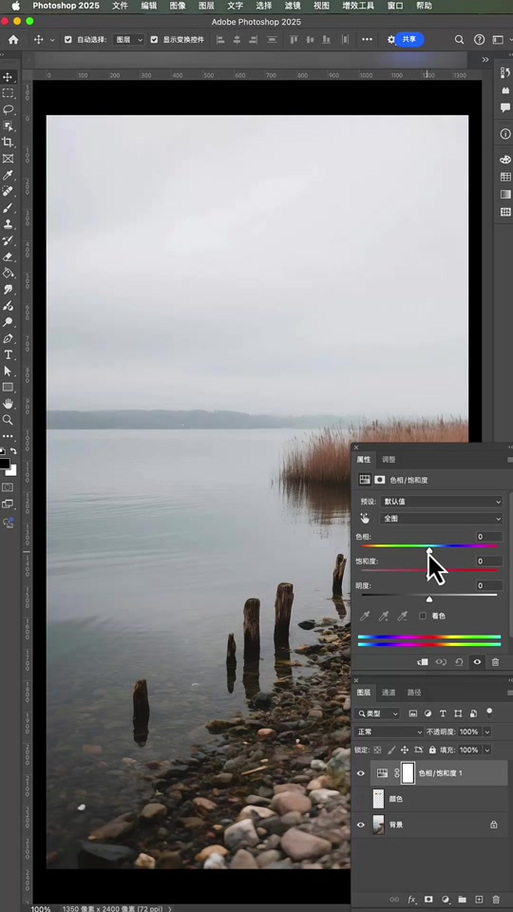The width and height of the screenshot is (513, 912).
Task: Select the Zoom tool
Action: pyautogui.click(x=8, y=419)
